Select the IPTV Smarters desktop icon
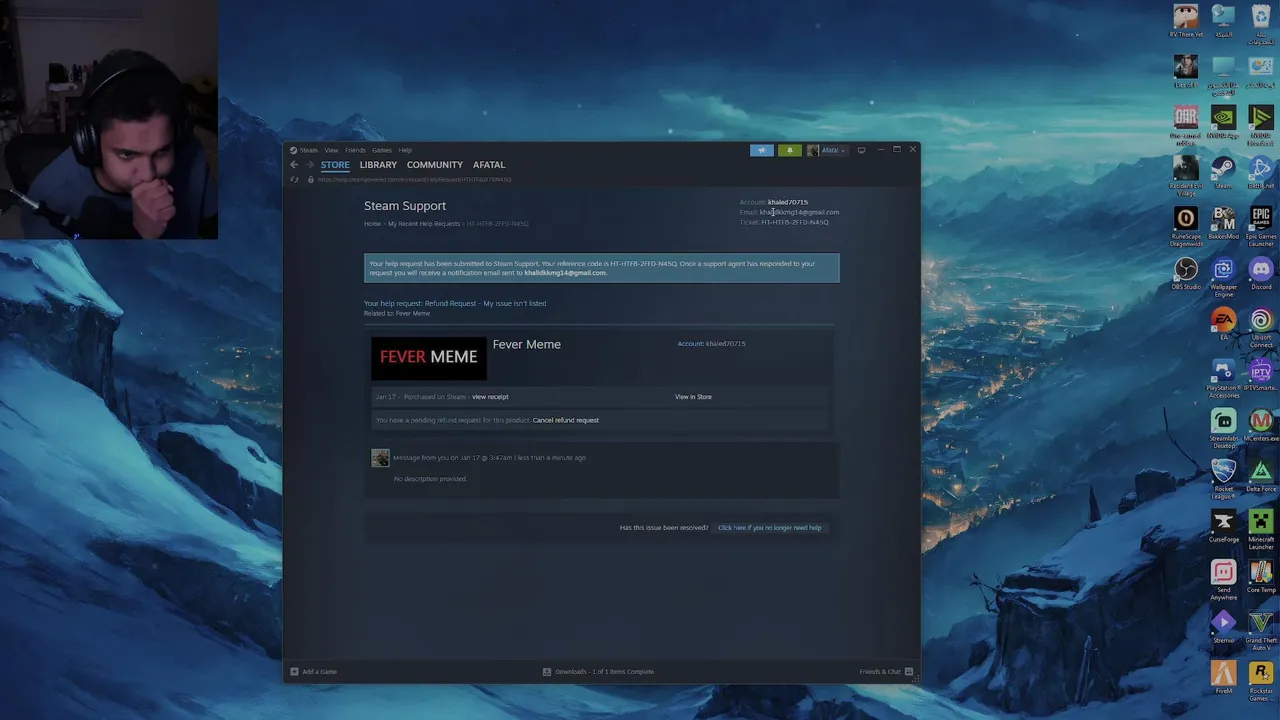Viewport: 1280px width, 720px height. pyautogui.click(x=1261, y=375)
